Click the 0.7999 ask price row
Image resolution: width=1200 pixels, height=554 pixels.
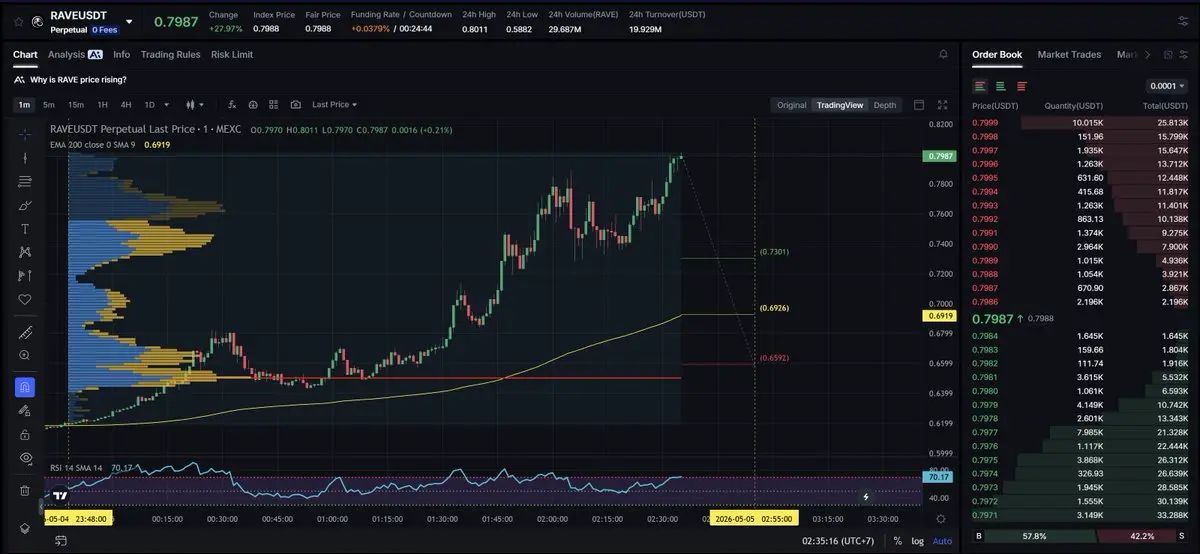click(x=1080, y=122)
